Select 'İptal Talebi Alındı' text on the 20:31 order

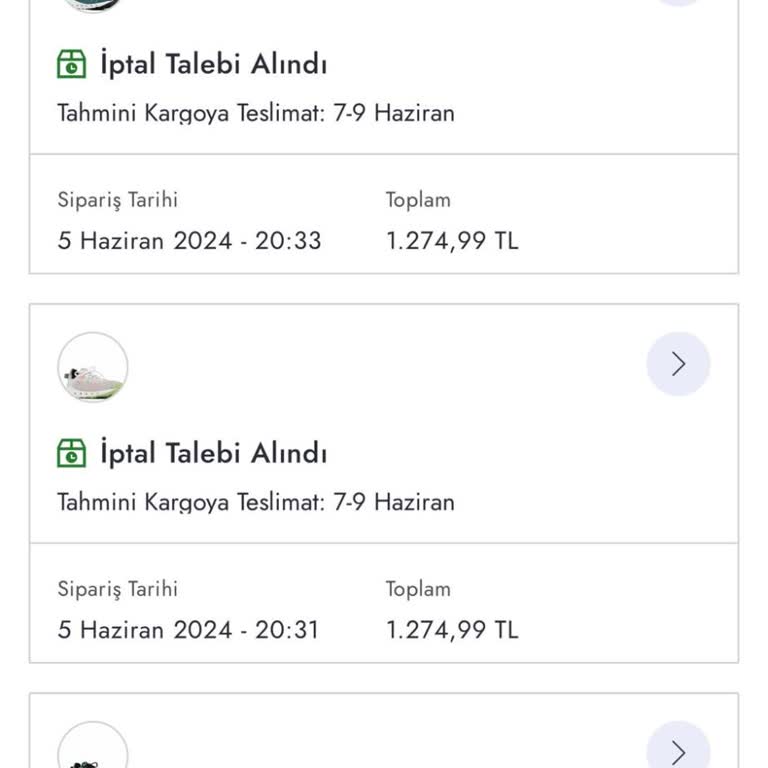tap(213, 453)
